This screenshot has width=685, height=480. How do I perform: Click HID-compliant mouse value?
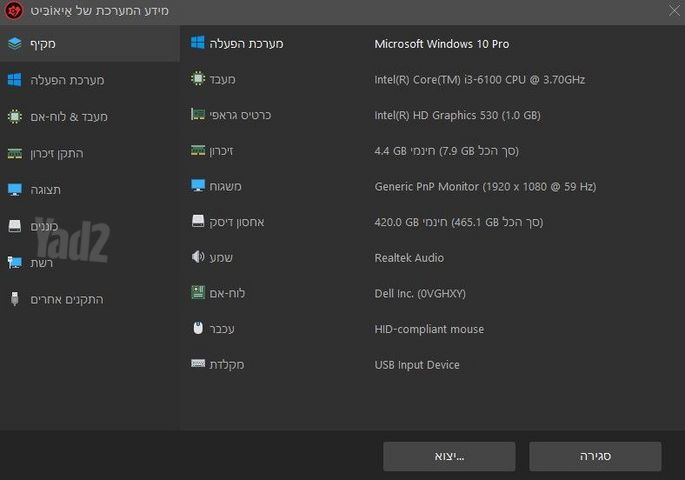(x=429, y=329)
